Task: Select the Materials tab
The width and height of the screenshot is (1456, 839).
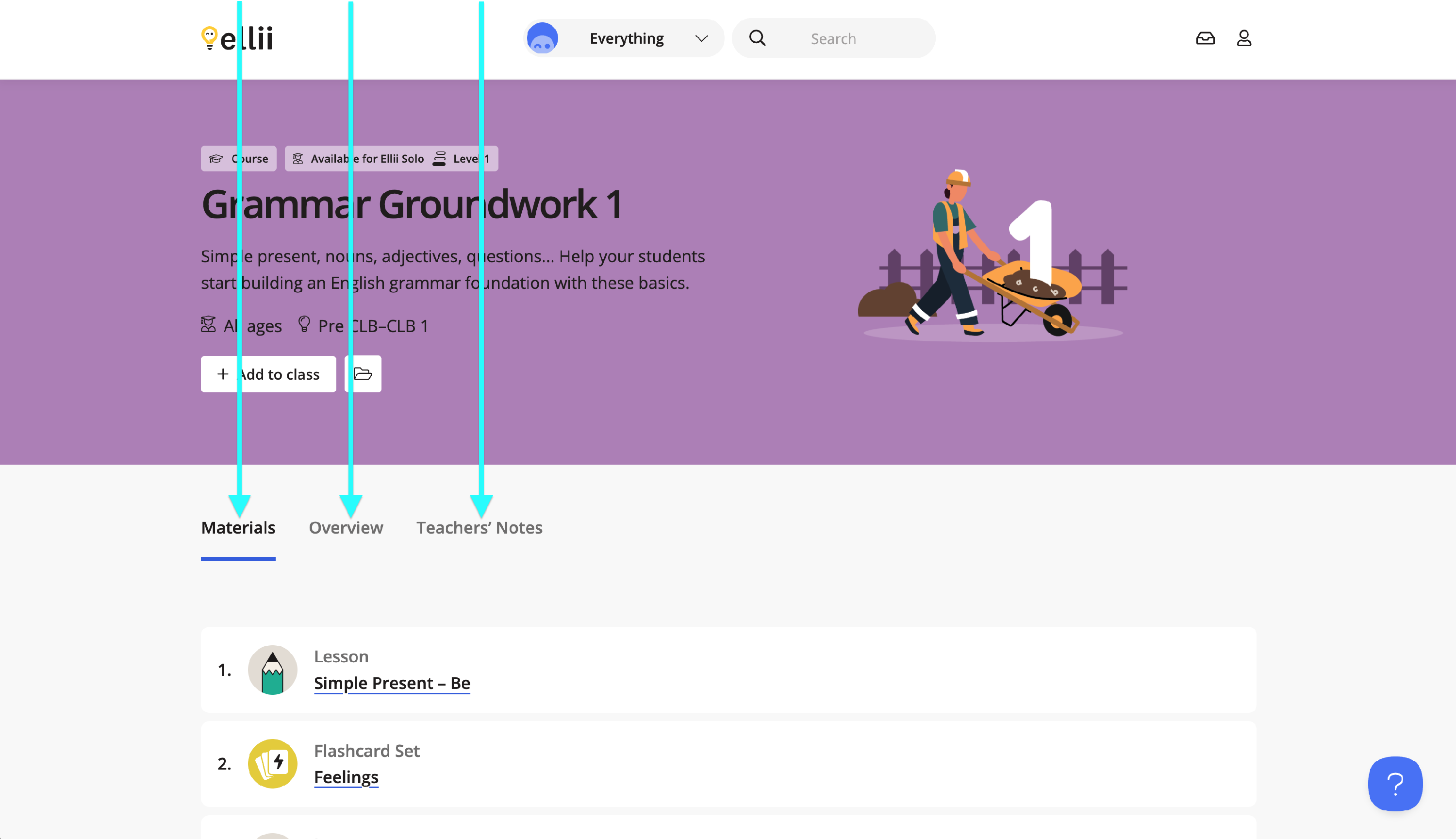Action: (238, 527)
